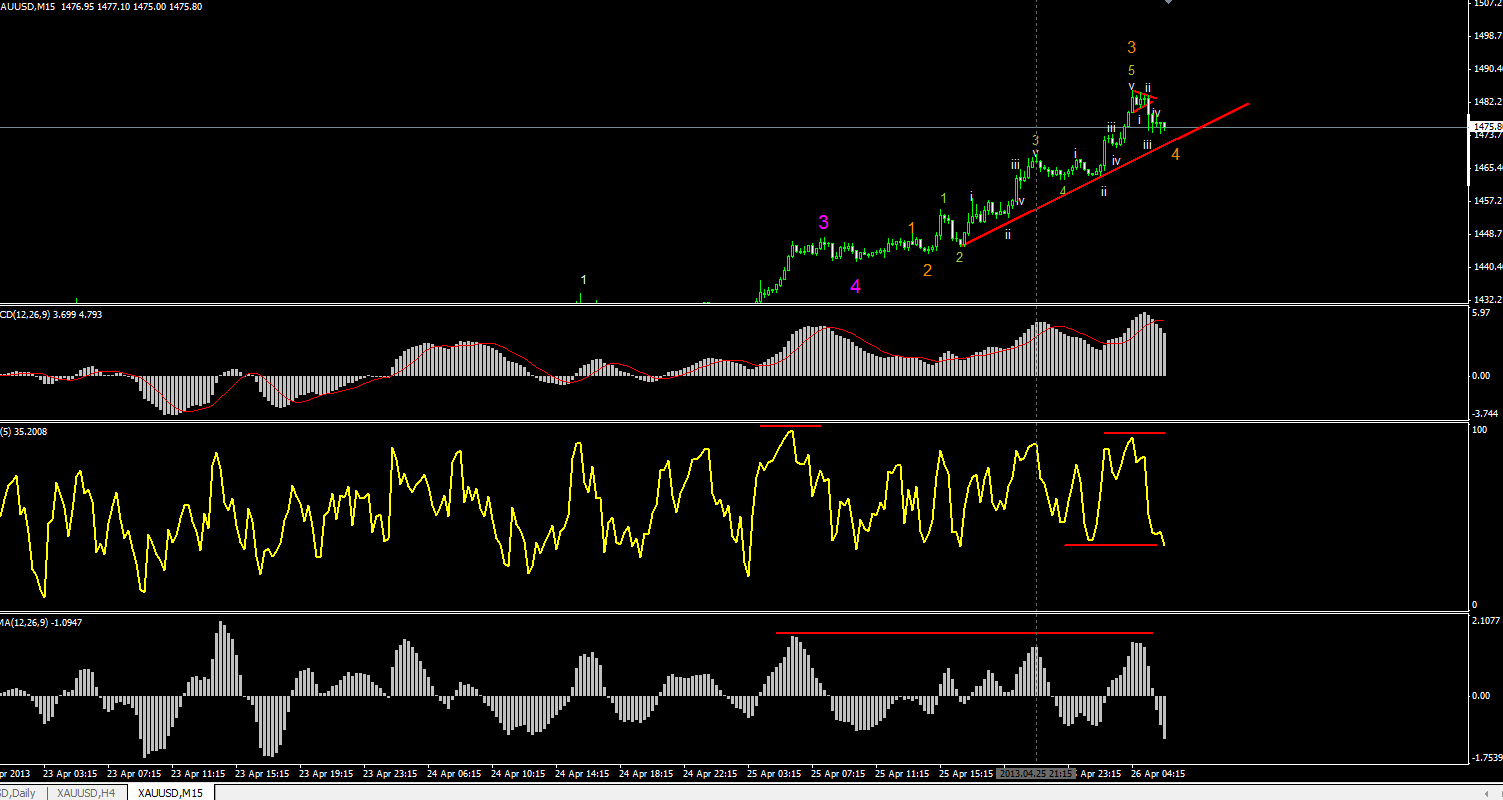Select the XAUUSD,M15 chart tab
Viewport: 1503px width, 800px height.
[170, 793]
